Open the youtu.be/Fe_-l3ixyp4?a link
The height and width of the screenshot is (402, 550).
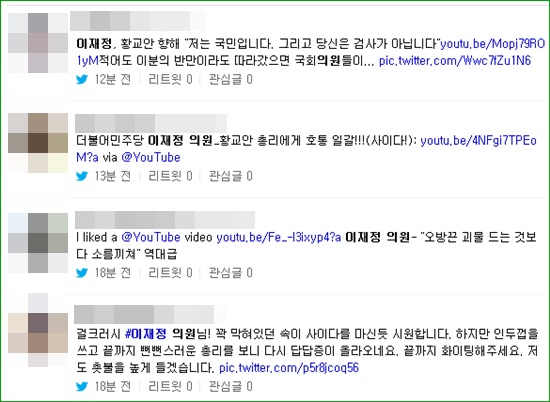pyautogui.click(x=279, y=237)
